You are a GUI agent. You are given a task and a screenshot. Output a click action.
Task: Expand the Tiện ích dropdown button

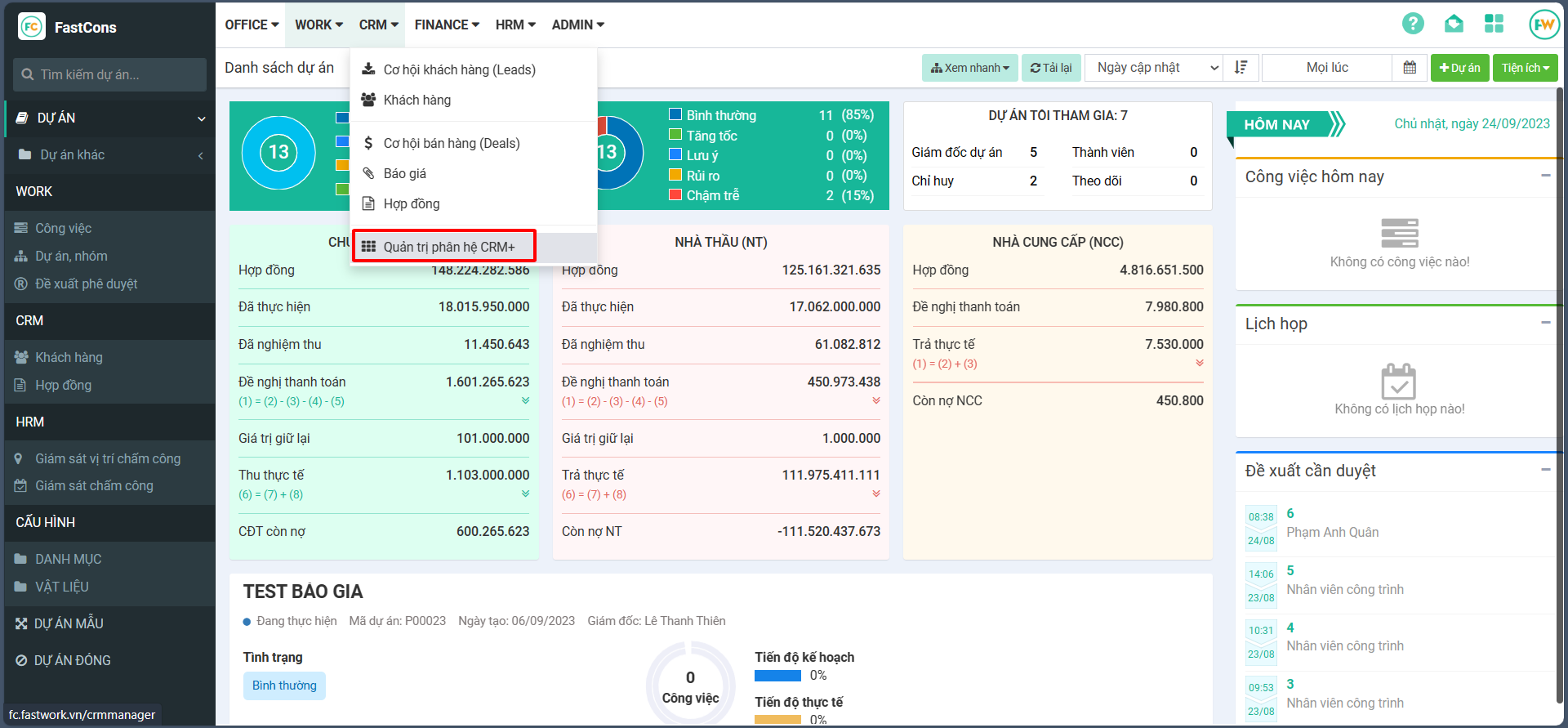coord(1525,68)
